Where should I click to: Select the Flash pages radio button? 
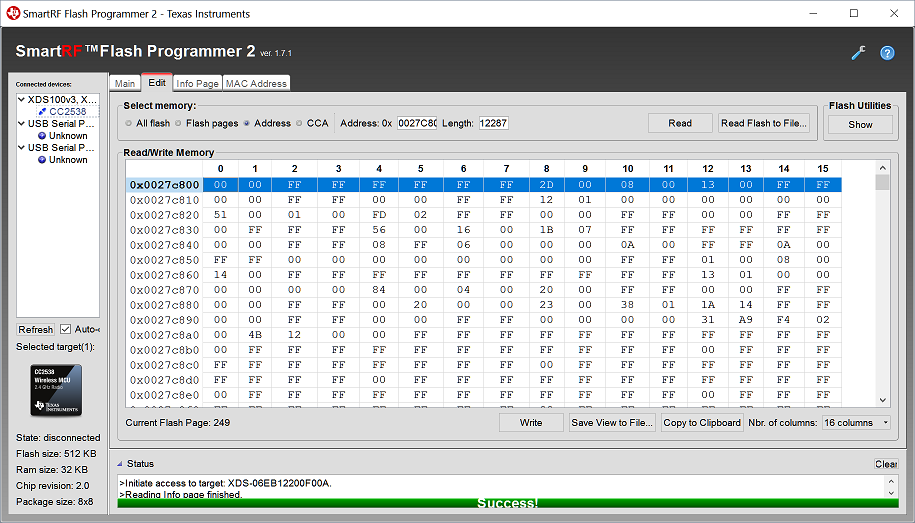click(x=178, y=123)
